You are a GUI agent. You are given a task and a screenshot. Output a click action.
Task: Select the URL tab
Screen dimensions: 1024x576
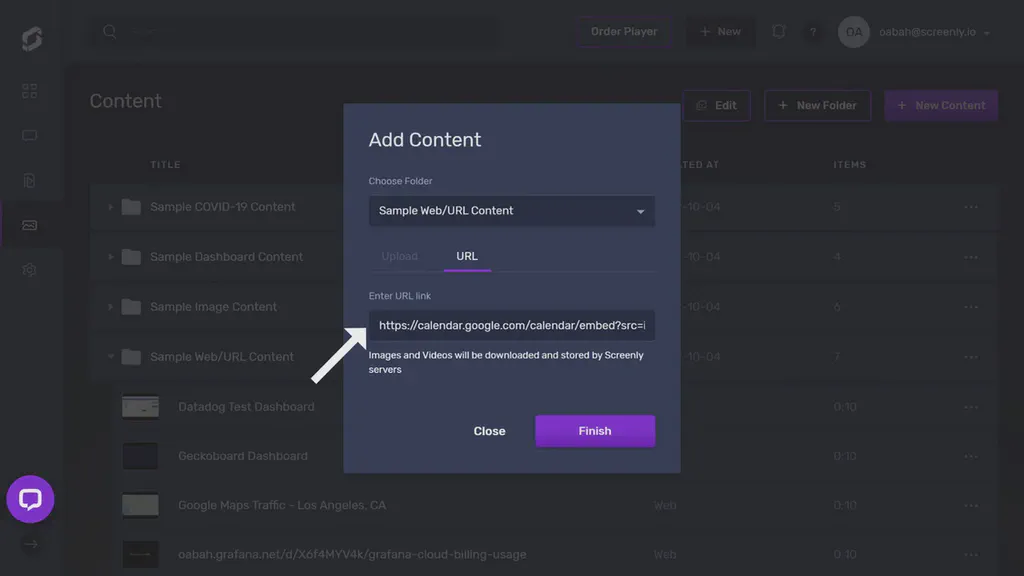(466, 256)
